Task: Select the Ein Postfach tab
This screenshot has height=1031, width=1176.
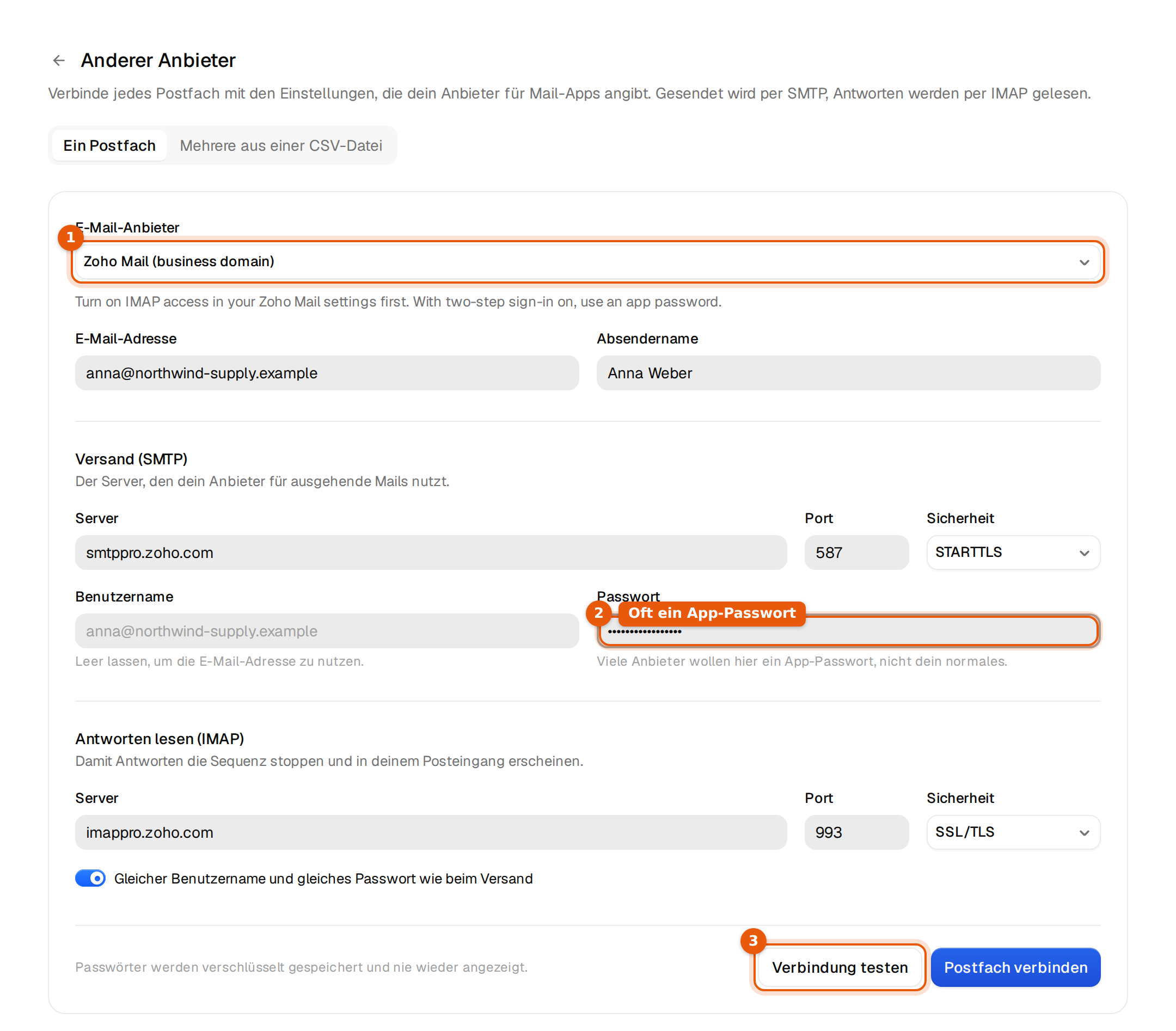Action: [109, 145]
